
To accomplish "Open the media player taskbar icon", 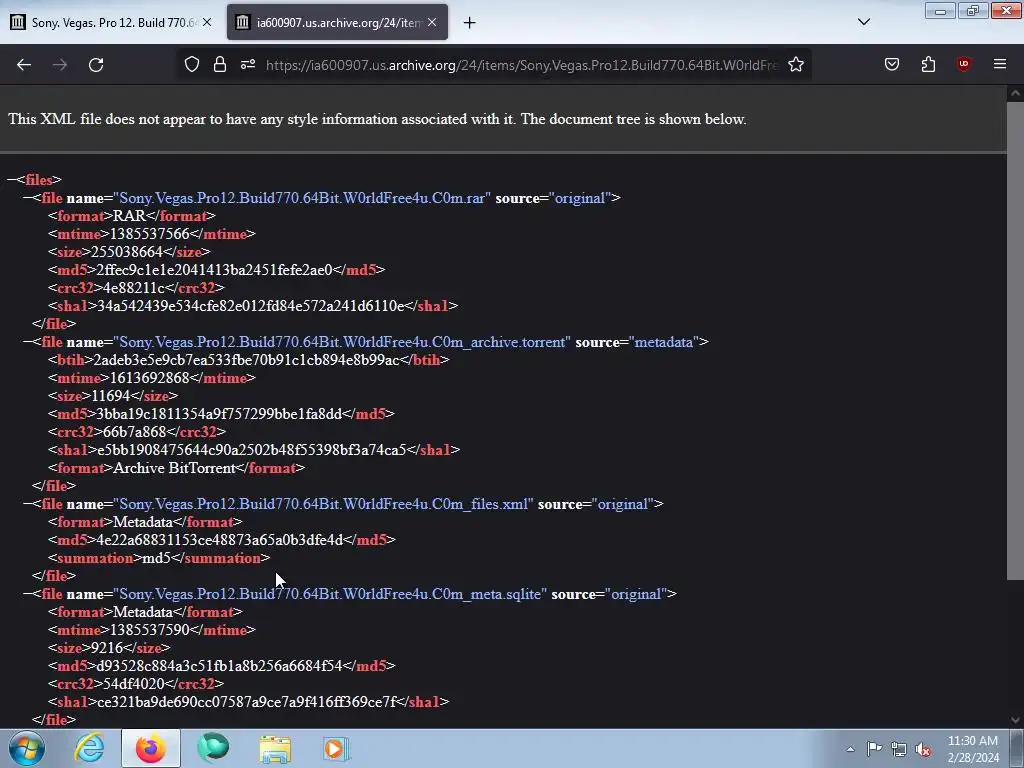I will pos(336,748).
